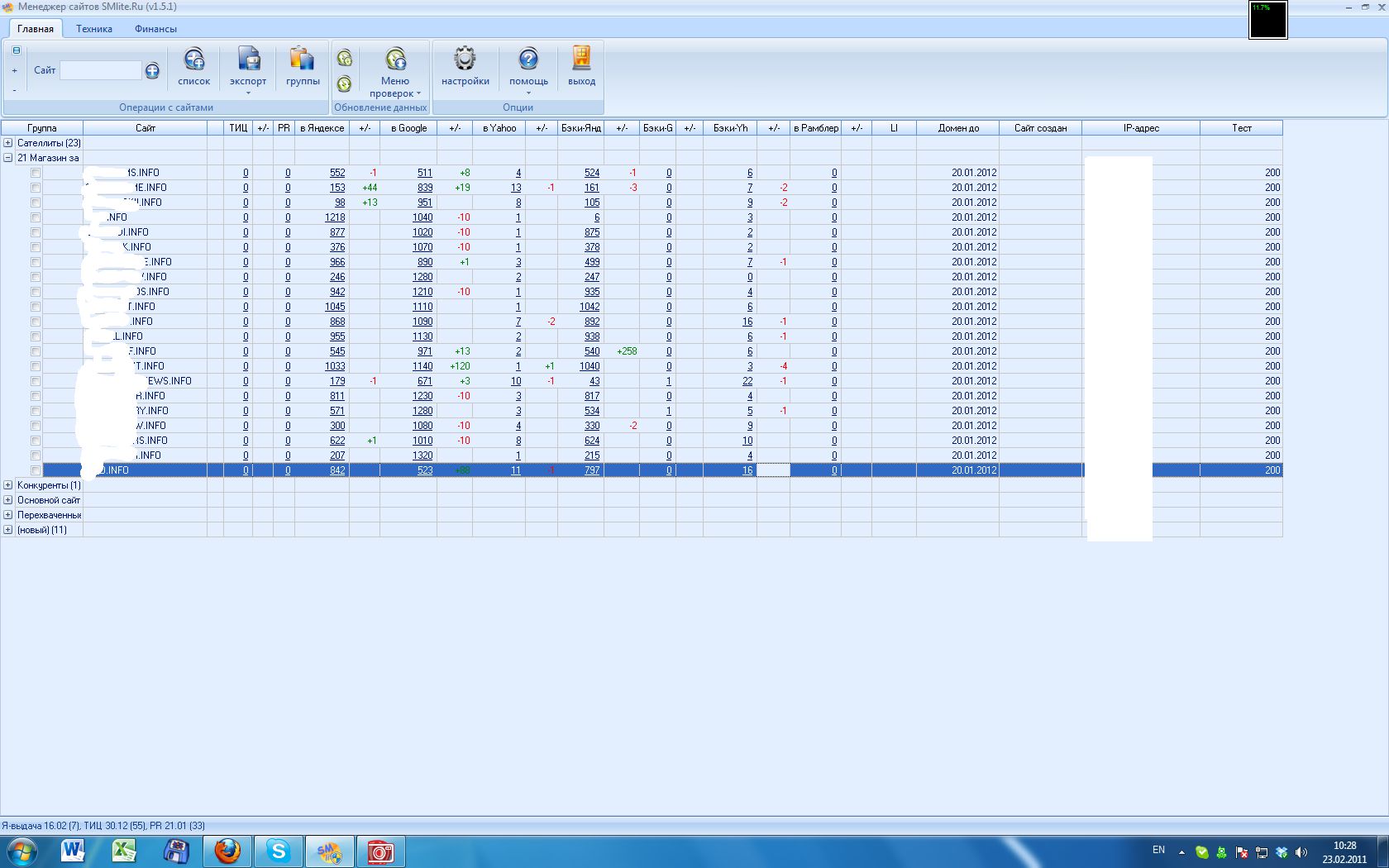Click the 'группы' groups icon
The width and height of the screenshot is (1389, 868).
click(x=303, y=60)
